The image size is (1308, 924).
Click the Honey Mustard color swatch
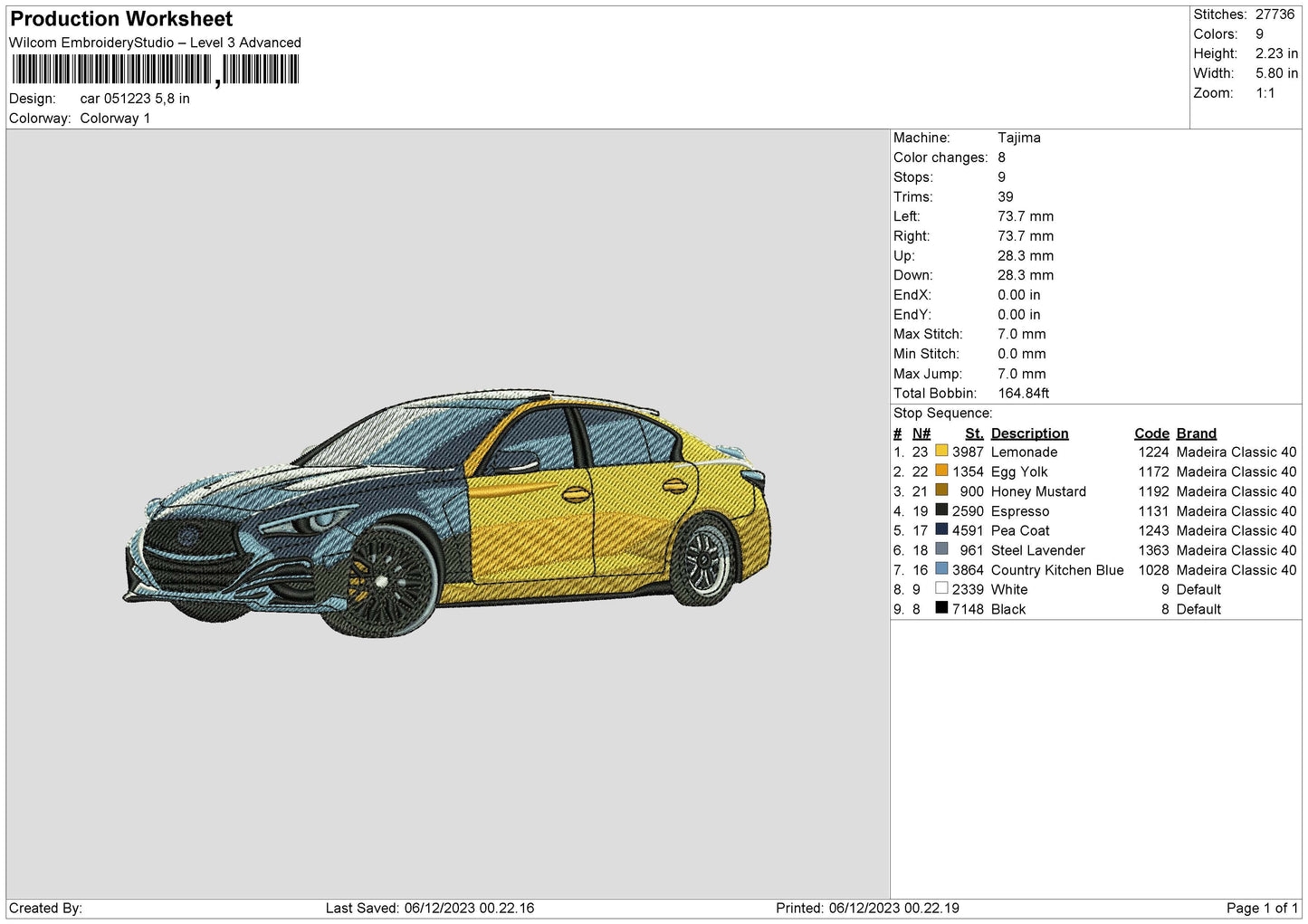(941, 491)
